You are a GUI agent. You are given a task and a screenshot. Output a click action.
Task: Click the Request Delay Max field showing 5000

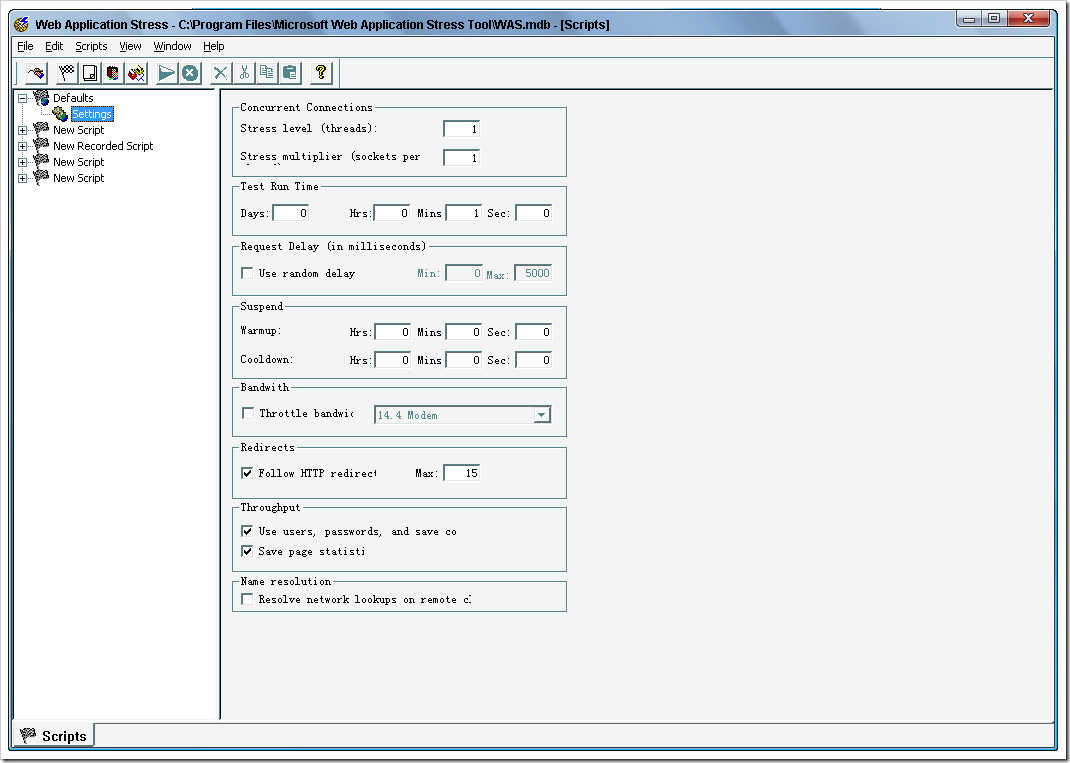point(533,273)
